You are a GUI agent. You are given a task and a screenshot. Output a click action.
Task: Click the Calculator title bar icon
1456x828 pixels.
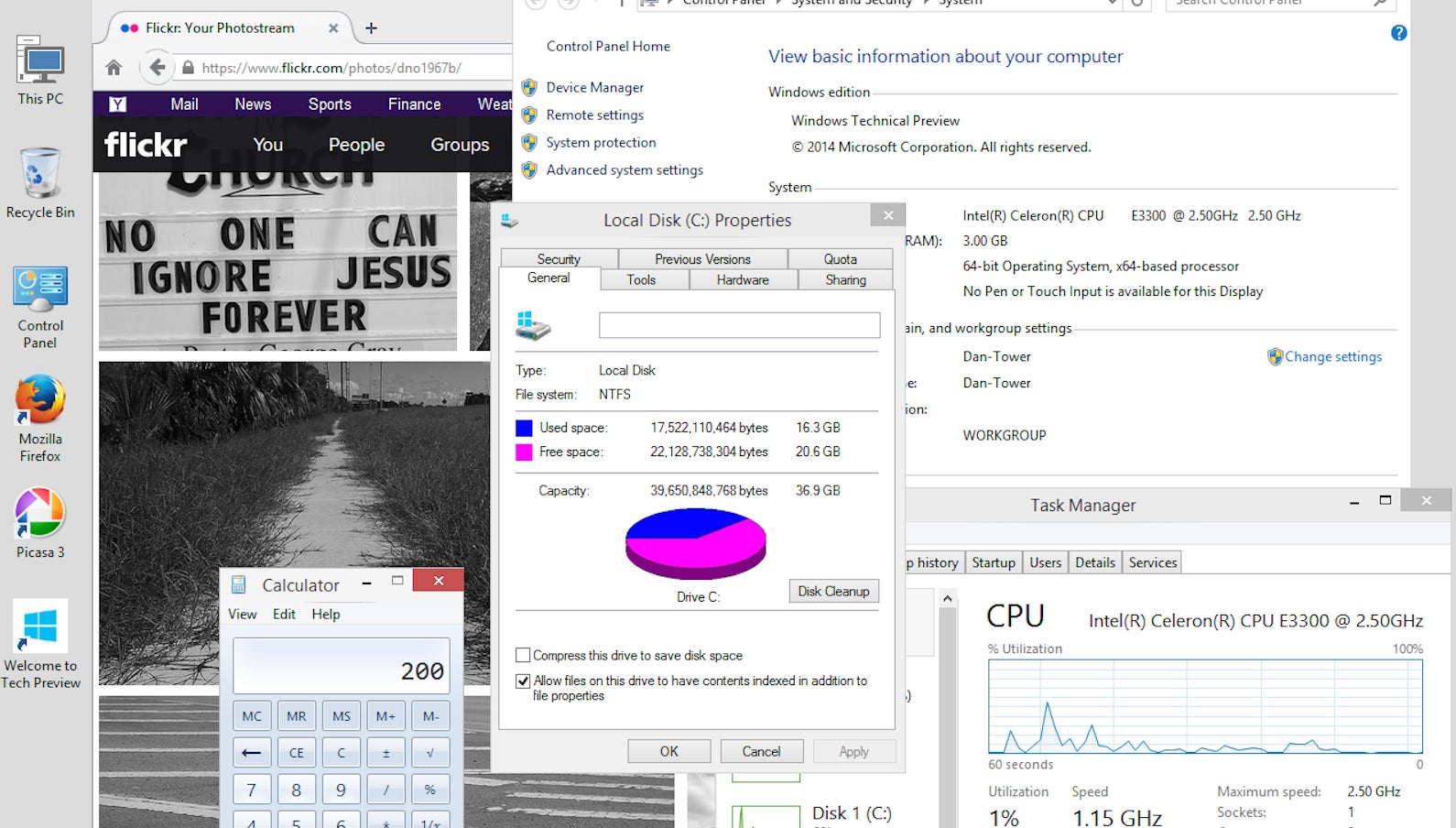239,584
